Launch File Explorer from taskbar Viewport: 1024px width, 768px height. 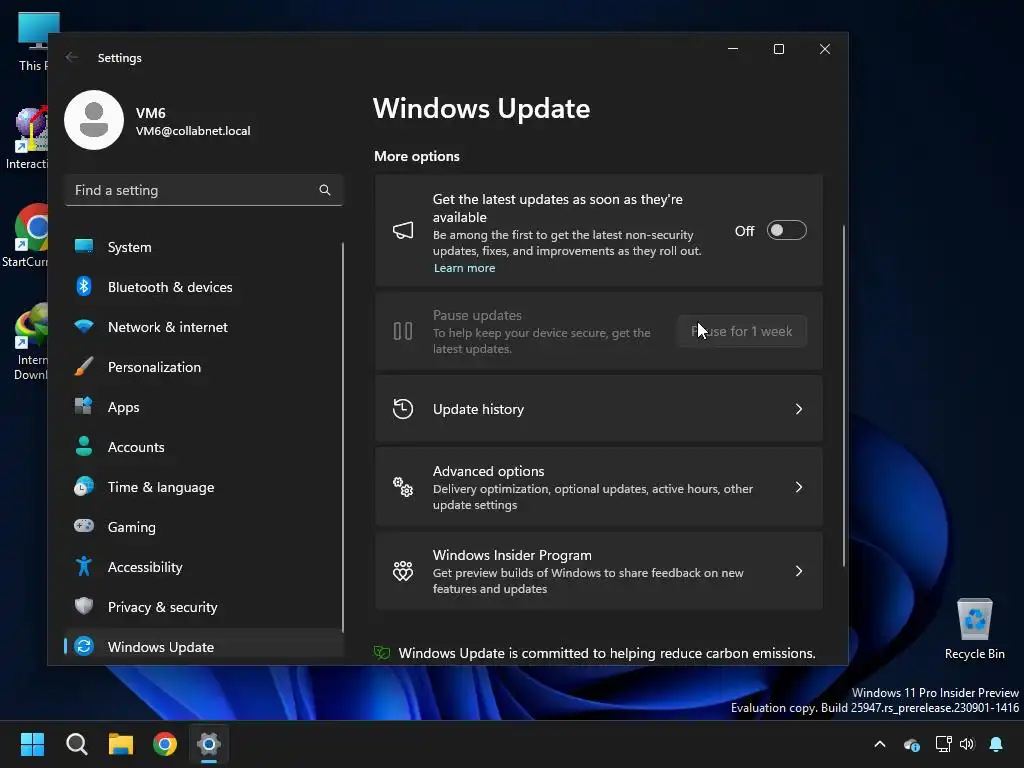tap(121, 744)
